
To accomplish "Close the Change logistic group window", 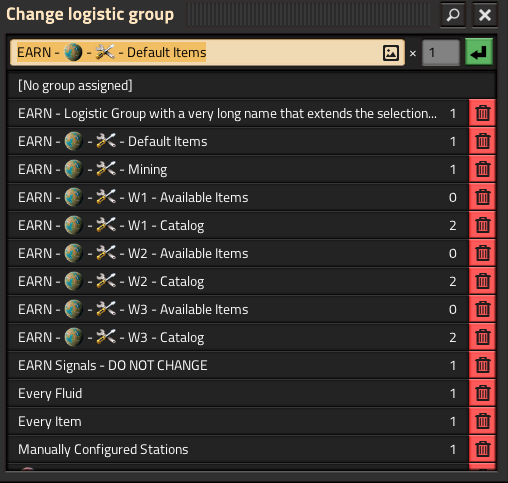I will coord(485,14).
